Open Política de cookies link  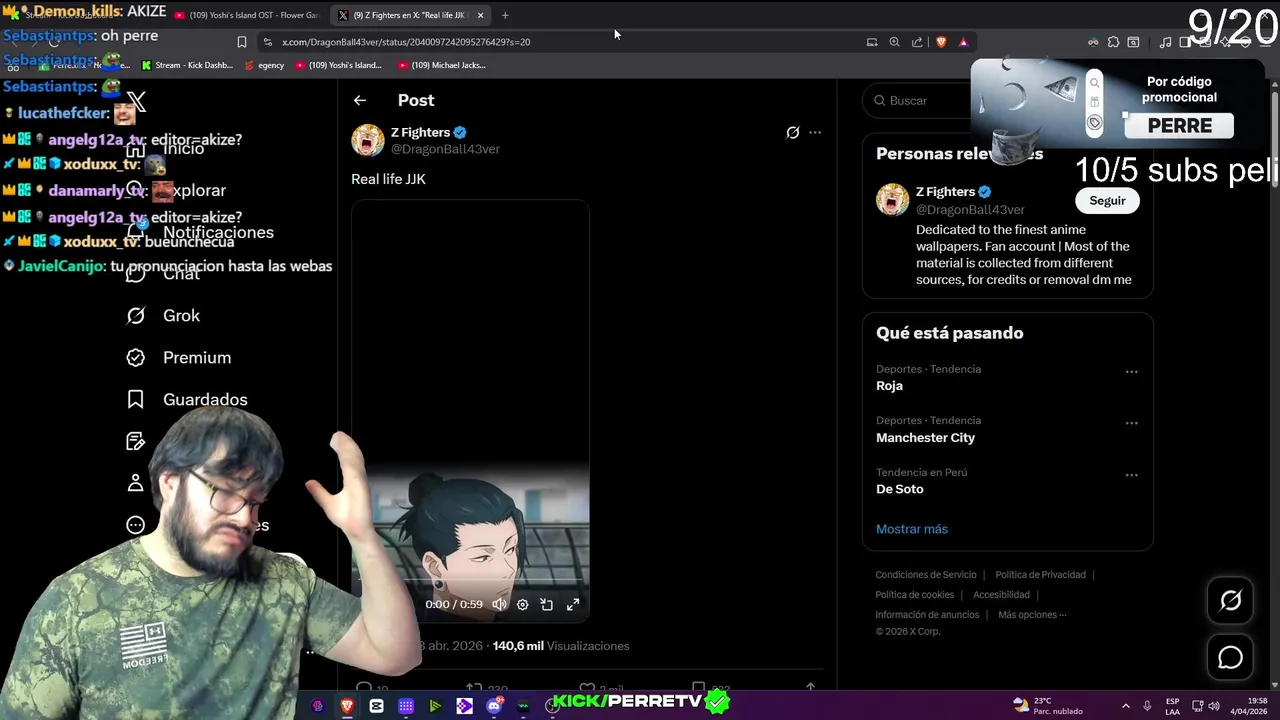[x=914, y=595]
